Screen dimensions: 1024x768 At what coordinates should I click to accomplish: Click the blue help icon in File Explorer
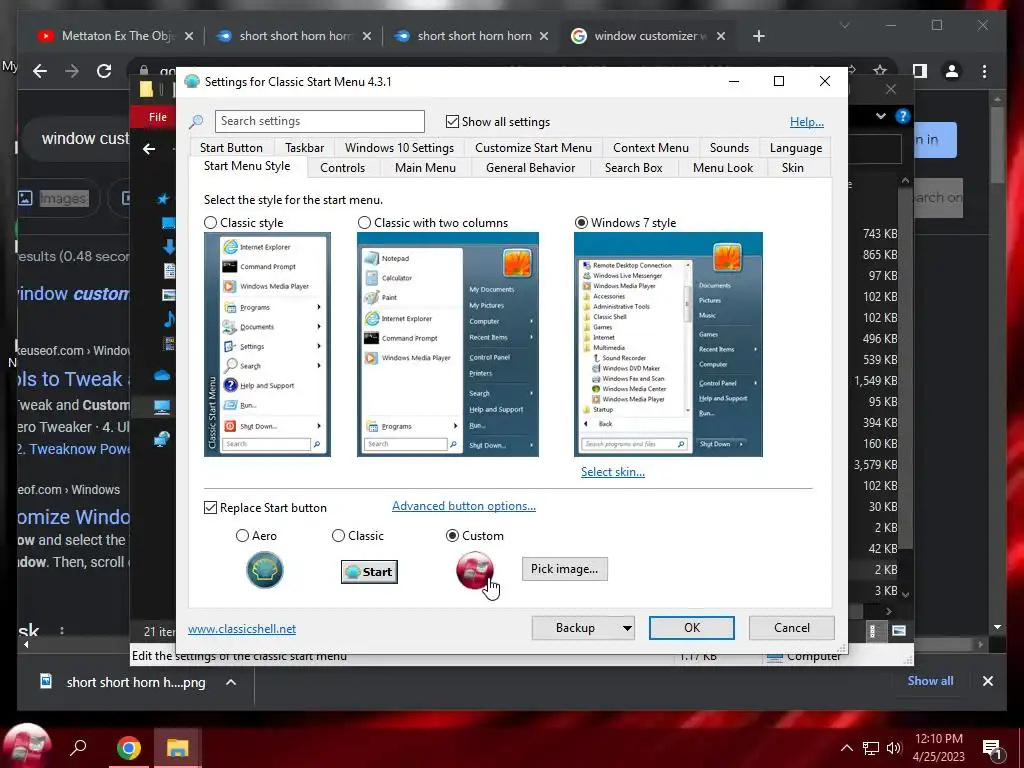coord(903,116)
